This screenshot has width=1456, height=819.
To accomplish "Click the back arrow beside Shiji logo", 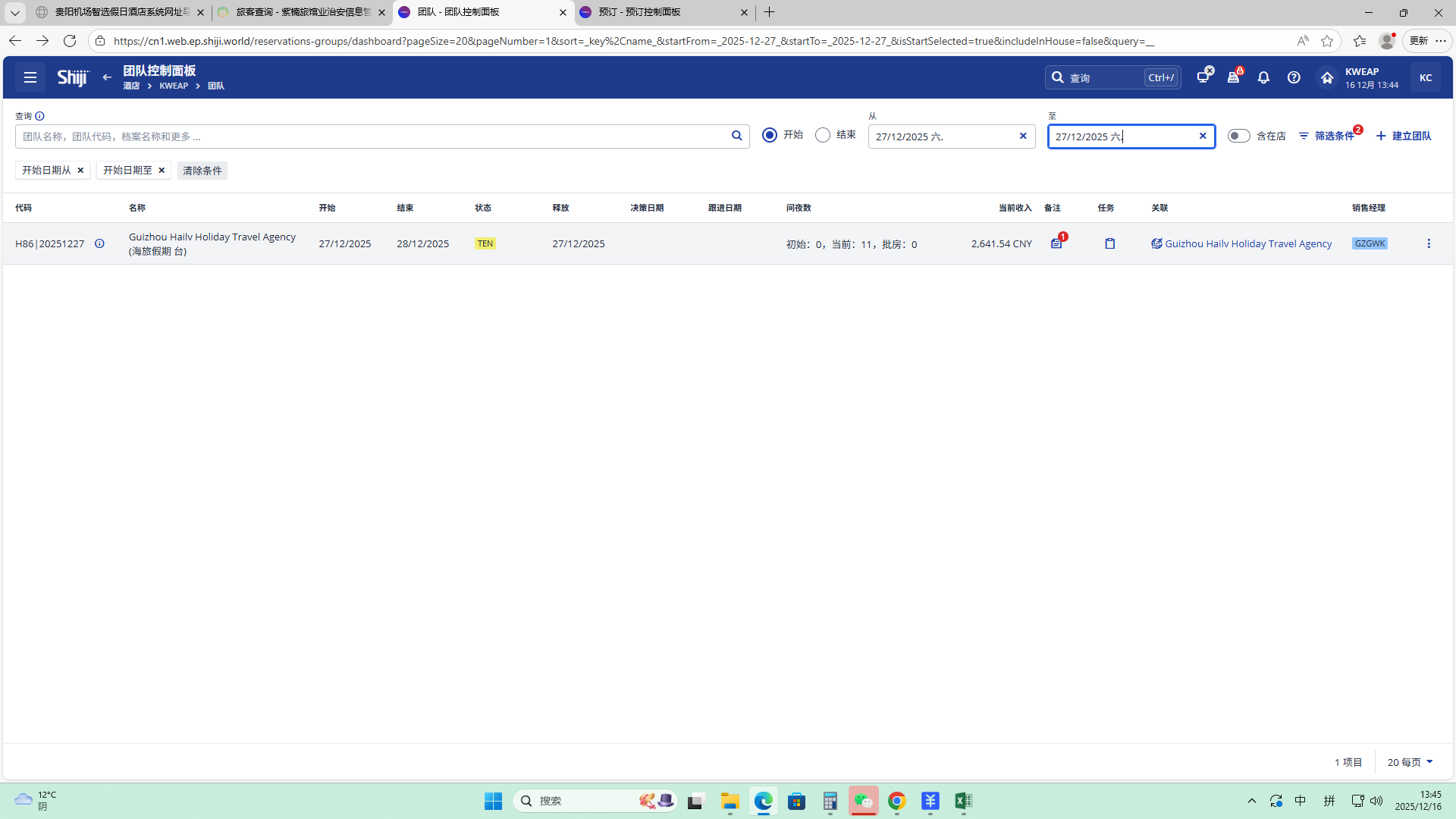I will click(107, 77).
